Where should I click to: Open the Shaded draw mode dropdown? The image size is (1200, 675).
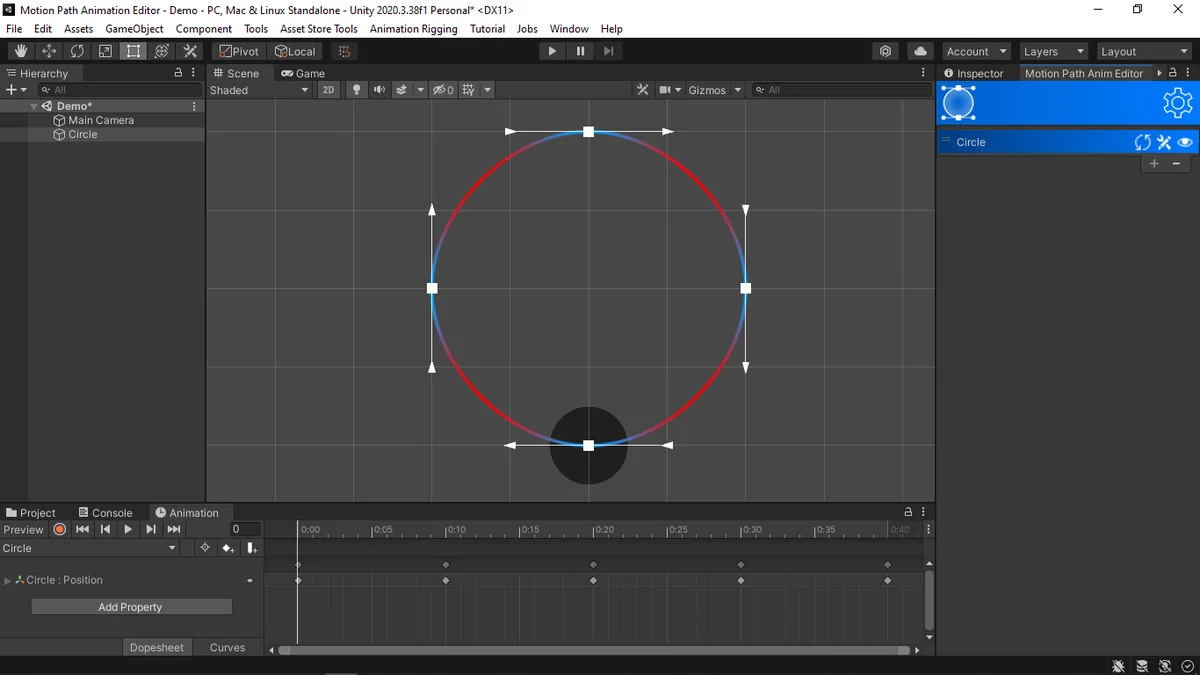click(260, 89)
